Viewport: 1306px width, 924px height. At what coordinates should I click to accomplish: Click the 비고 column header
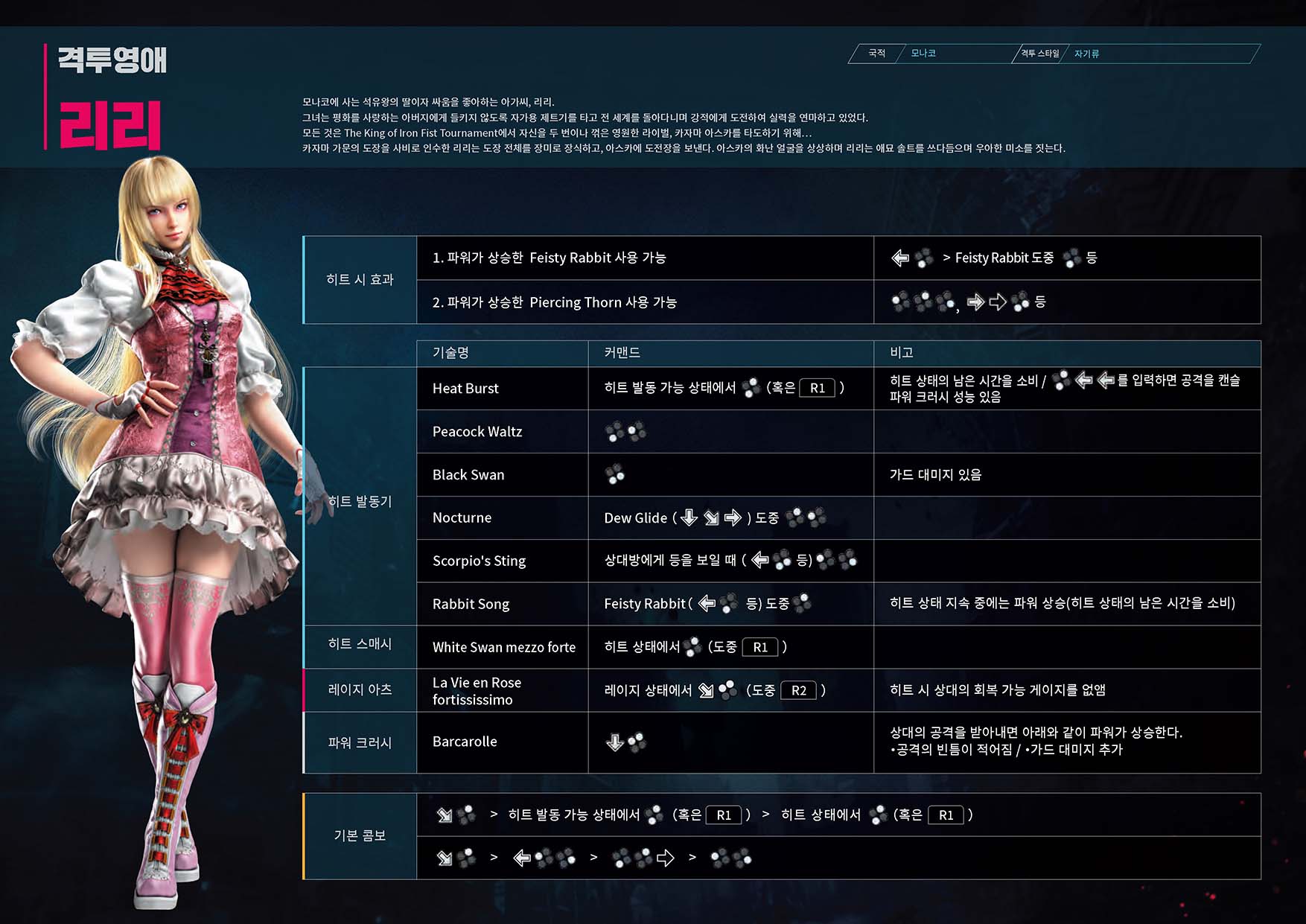pyautogui.click(x=902, y=352)
